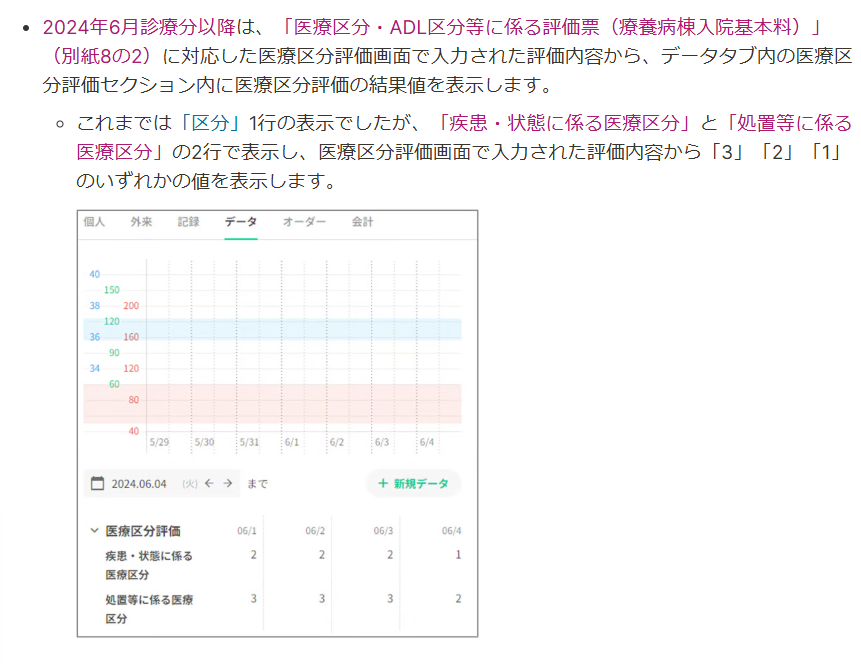Click the 5/30 chart date label
This screenshot has width=861, height=664.
pos(204,442)
